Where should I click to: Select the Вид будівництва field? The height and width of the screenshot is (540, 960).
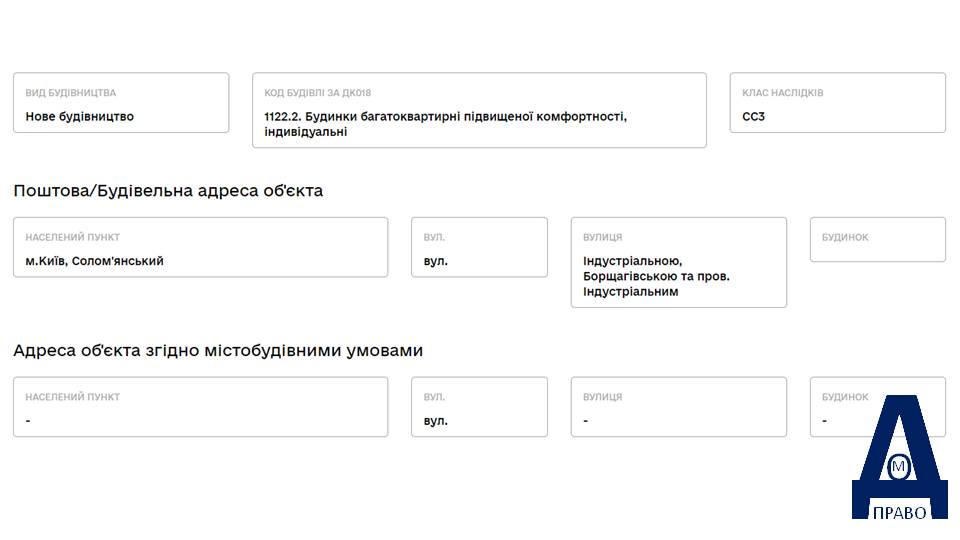(121, 103)
